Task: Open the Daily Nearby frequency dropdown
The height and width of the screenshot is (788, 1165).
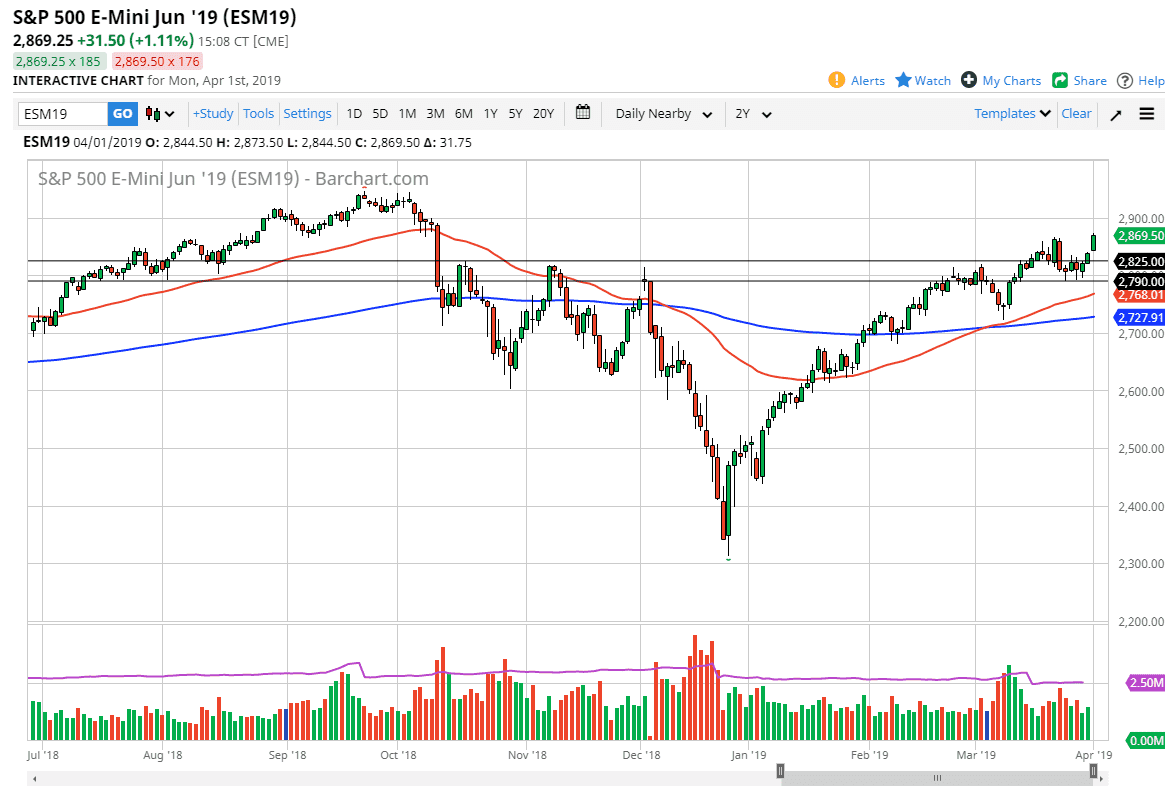Action: coord(662,114)
